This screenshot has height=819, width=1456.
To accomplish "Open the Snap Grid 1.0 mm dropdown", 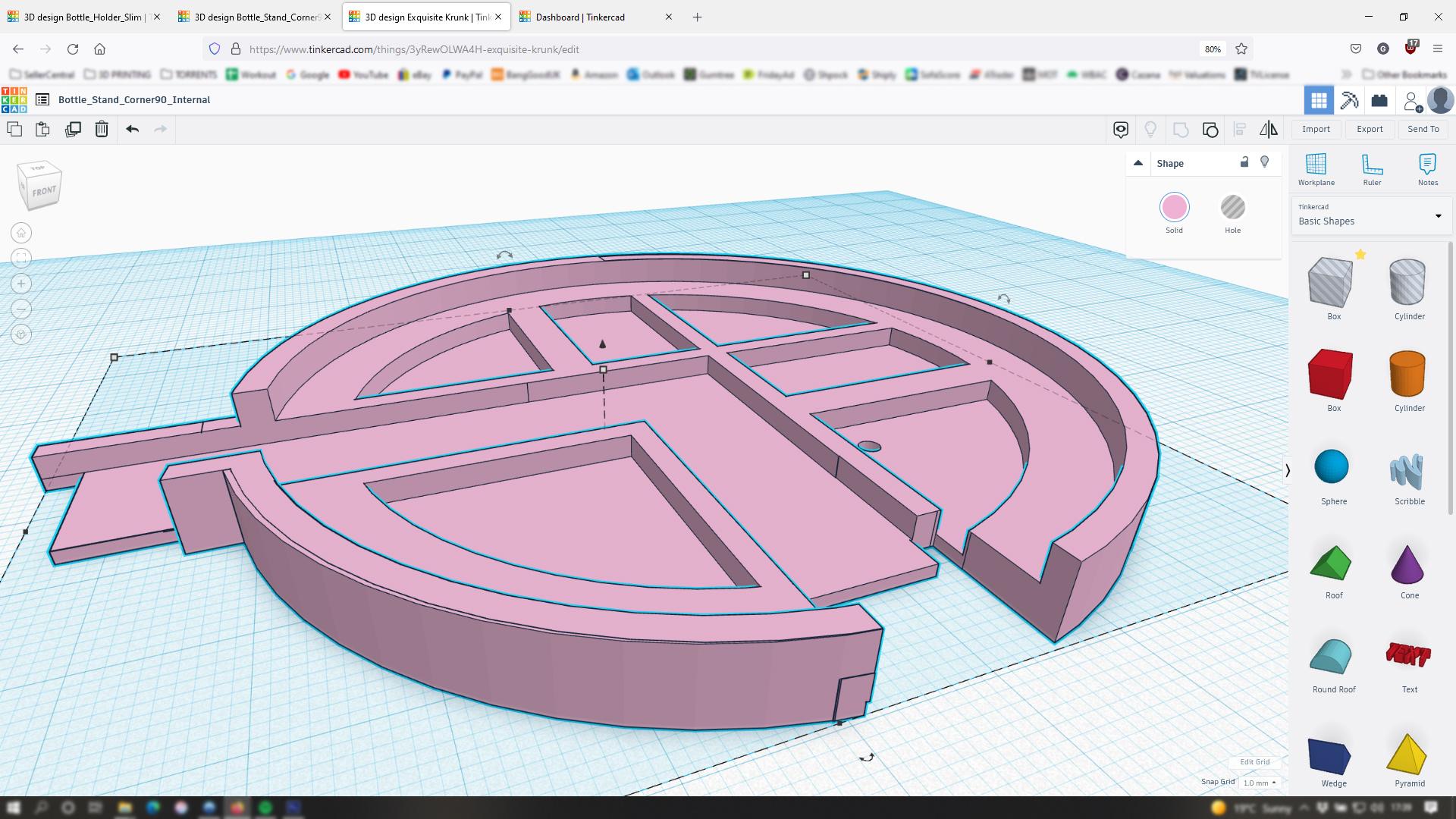I will [x=1260, y=783].
